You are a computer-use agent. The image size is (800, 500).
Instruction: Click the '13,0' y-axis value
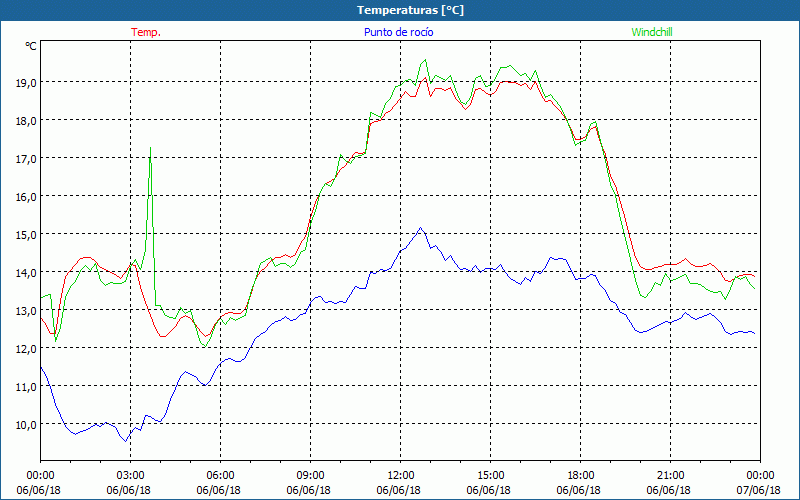coord(27,310)
